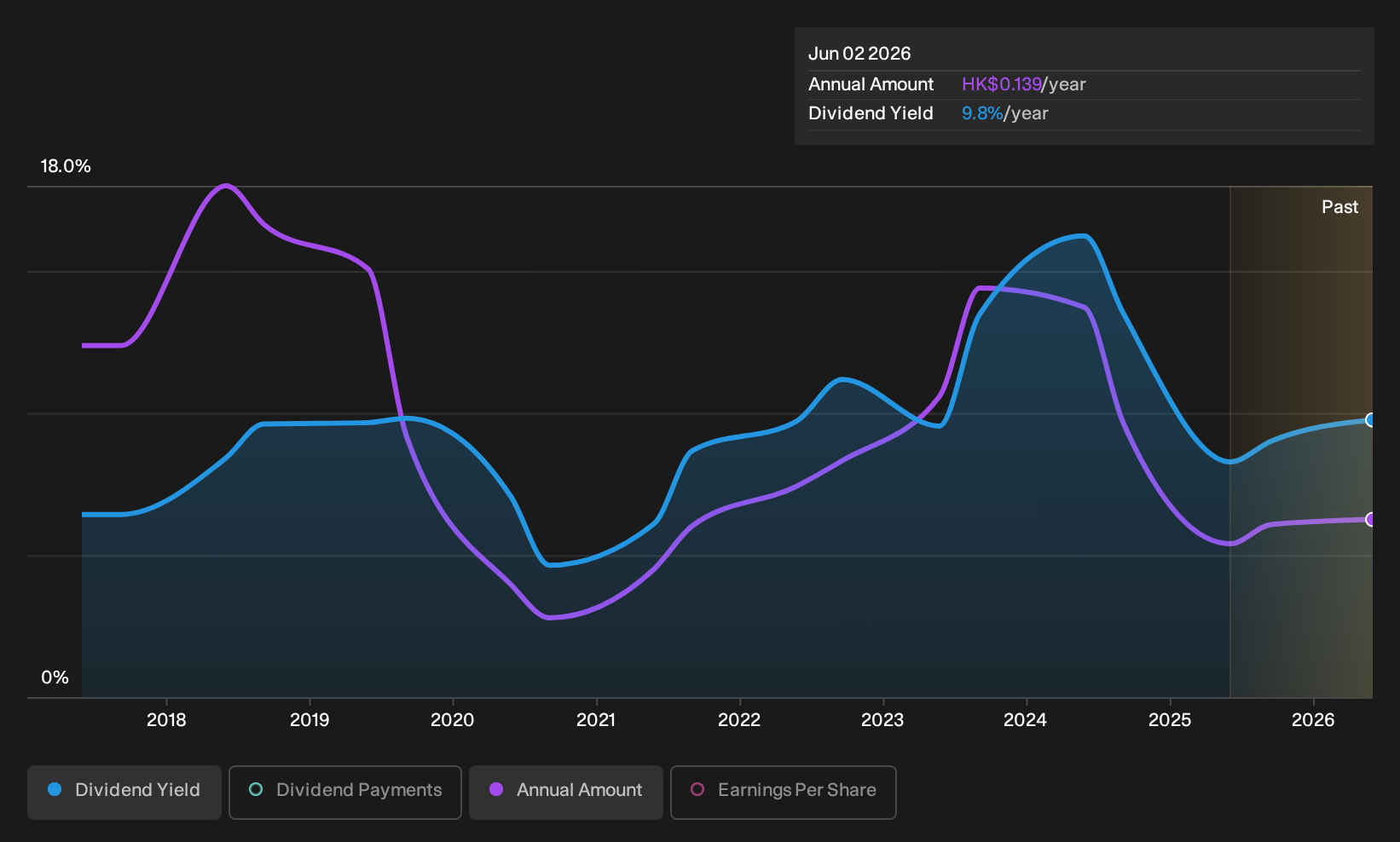Click the HK$0.139 annual amount value
The height and width of the screenshot is (842, 1400).
pos(1002,84)
